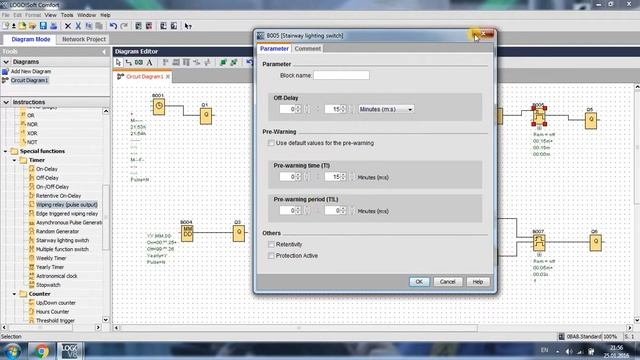Viewport: 640px width, 360px height.
Task: Click the Save floppy disk toolbar icon
Action: tap(43, 26)
